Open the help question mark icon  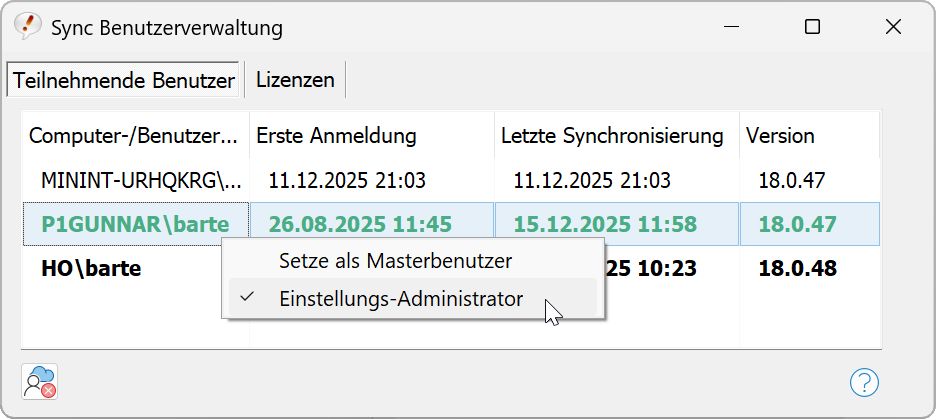click(864, 382)
